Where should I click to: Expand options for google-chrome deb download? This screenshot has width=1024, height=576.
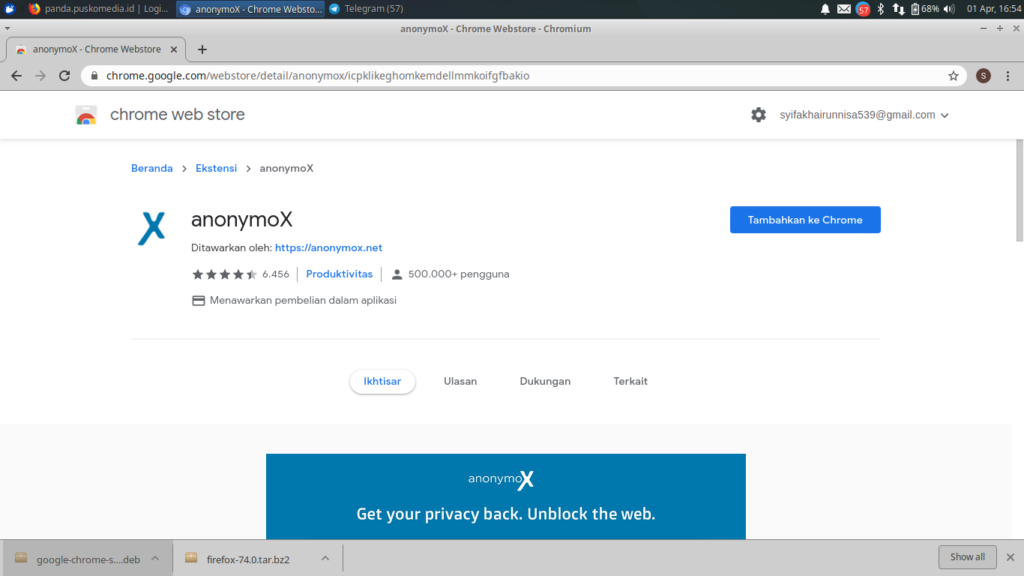point(155,558)
